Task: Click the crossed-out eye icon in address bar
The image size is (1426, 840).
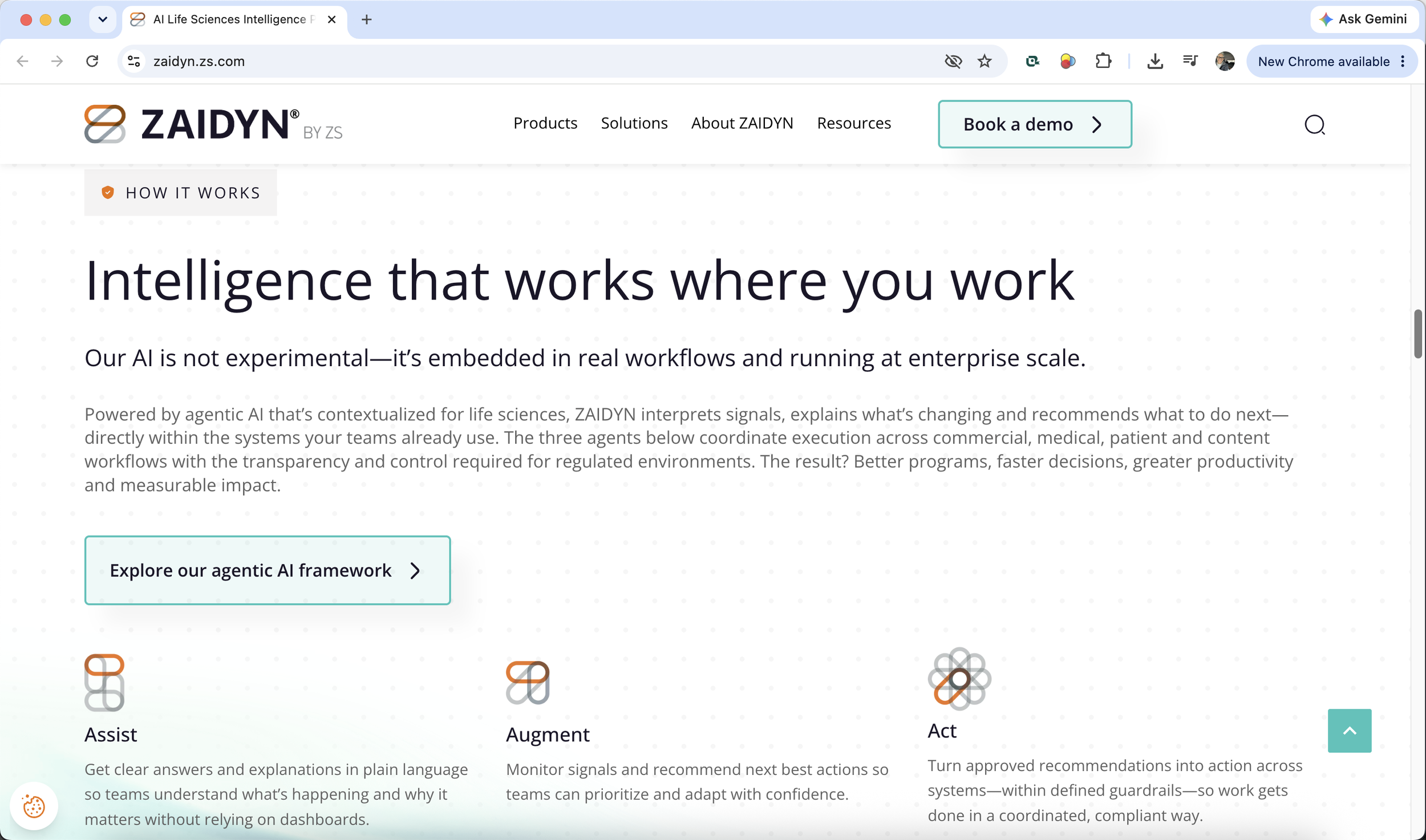Action: [953, 61]
